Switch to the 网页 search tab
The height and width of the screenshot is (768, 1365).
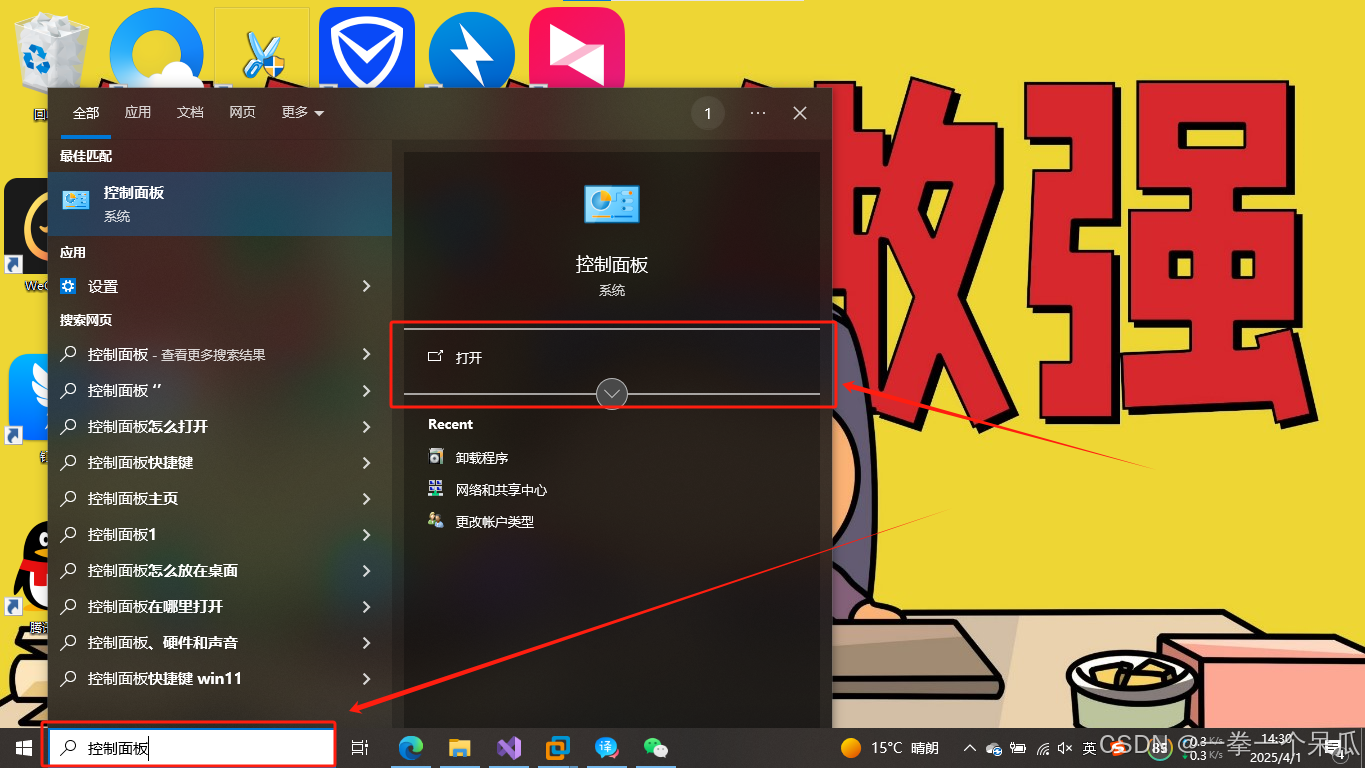[x=242, y=113]
